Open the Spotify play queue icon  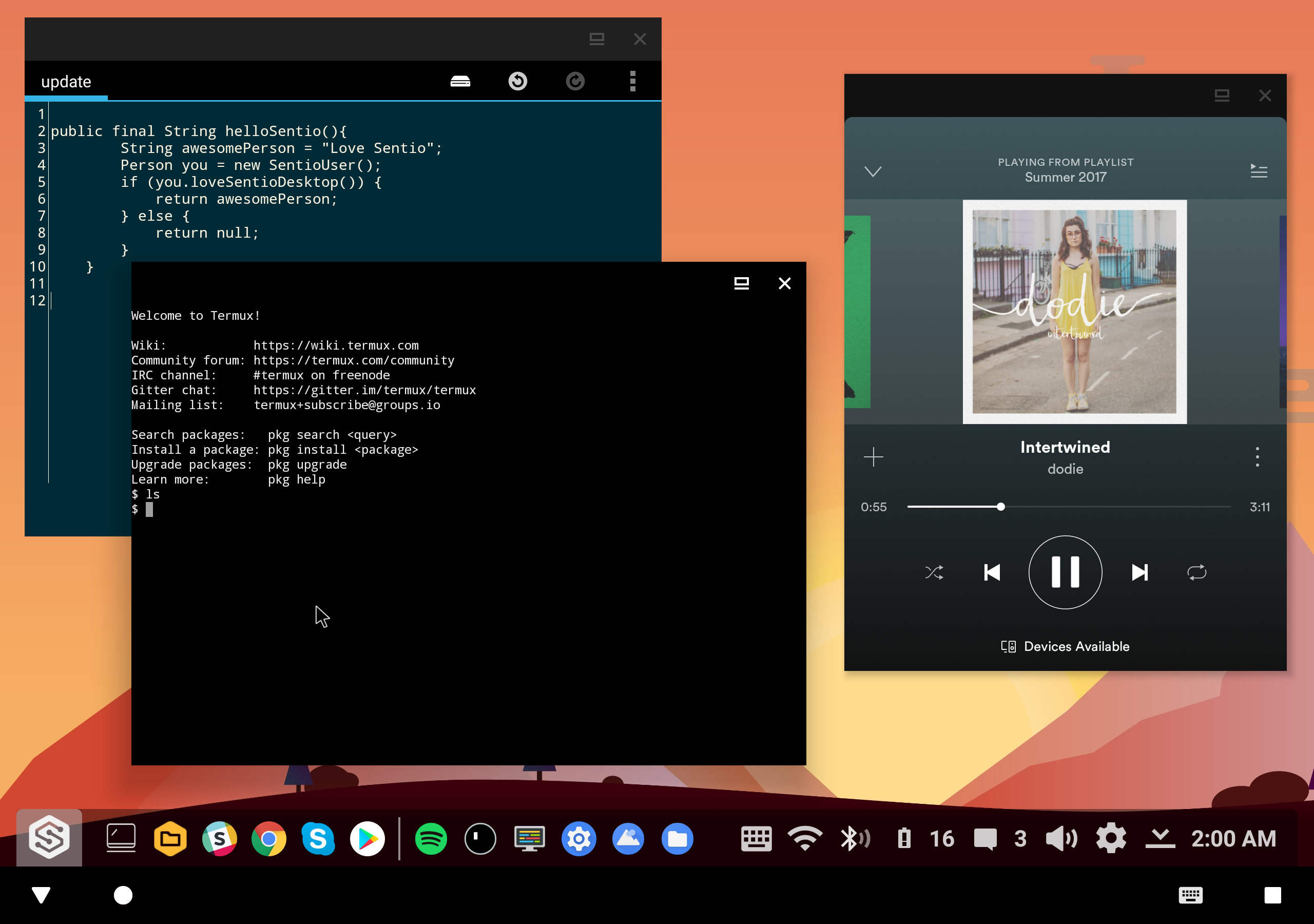tap(1259, 170)
